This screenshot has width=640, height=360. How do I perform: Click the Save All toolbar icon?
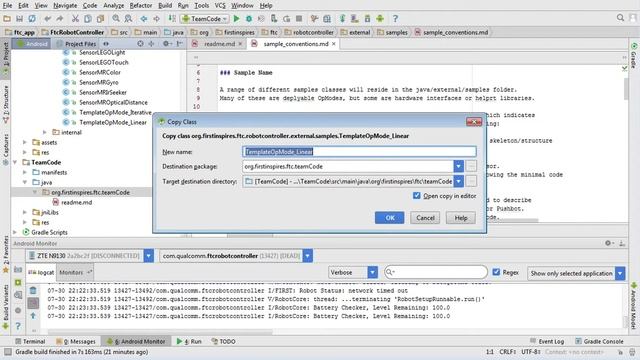(x=19, y=18)
